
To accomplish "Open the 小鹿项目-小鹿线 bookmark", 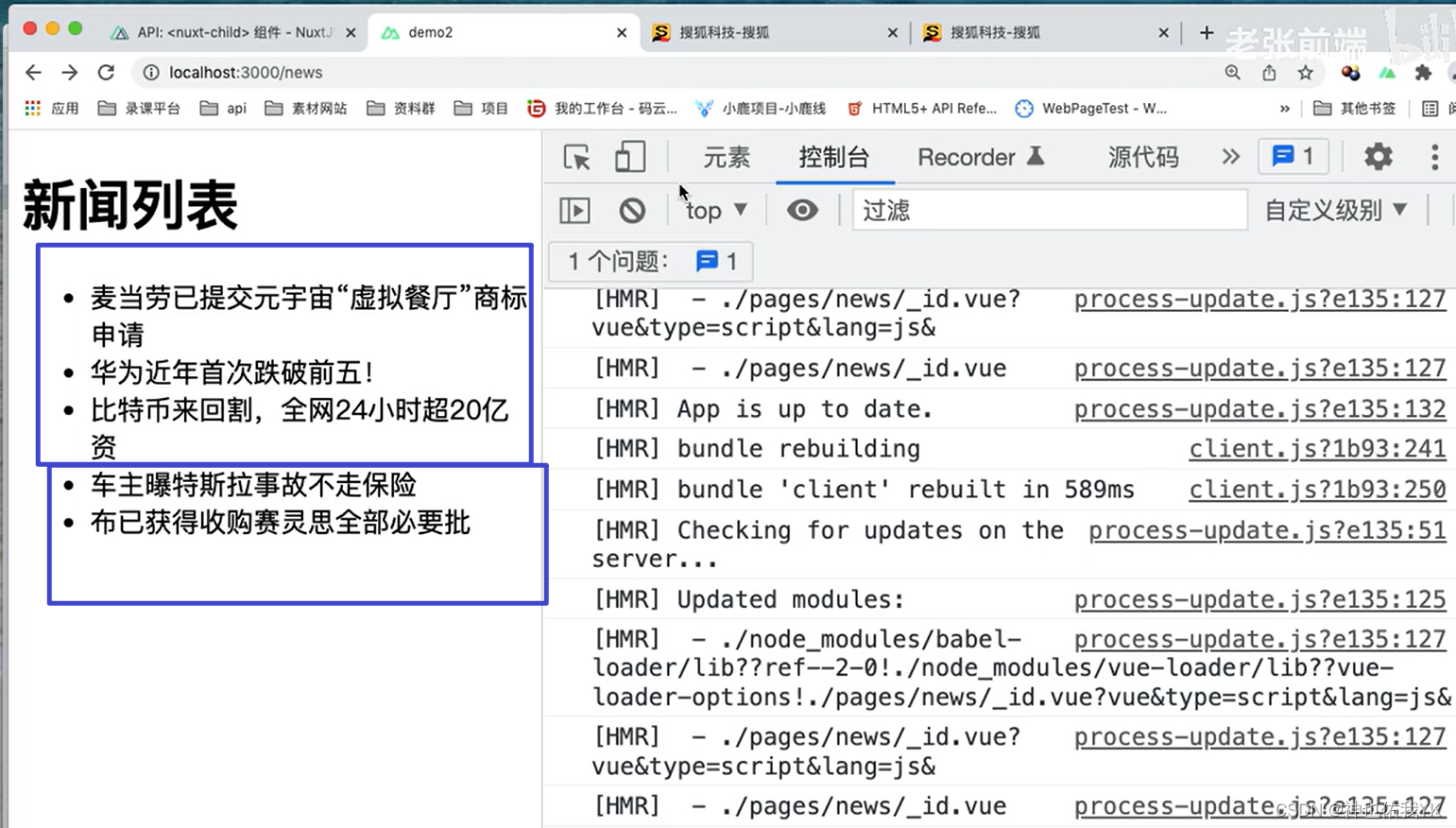I will point(761,109).
